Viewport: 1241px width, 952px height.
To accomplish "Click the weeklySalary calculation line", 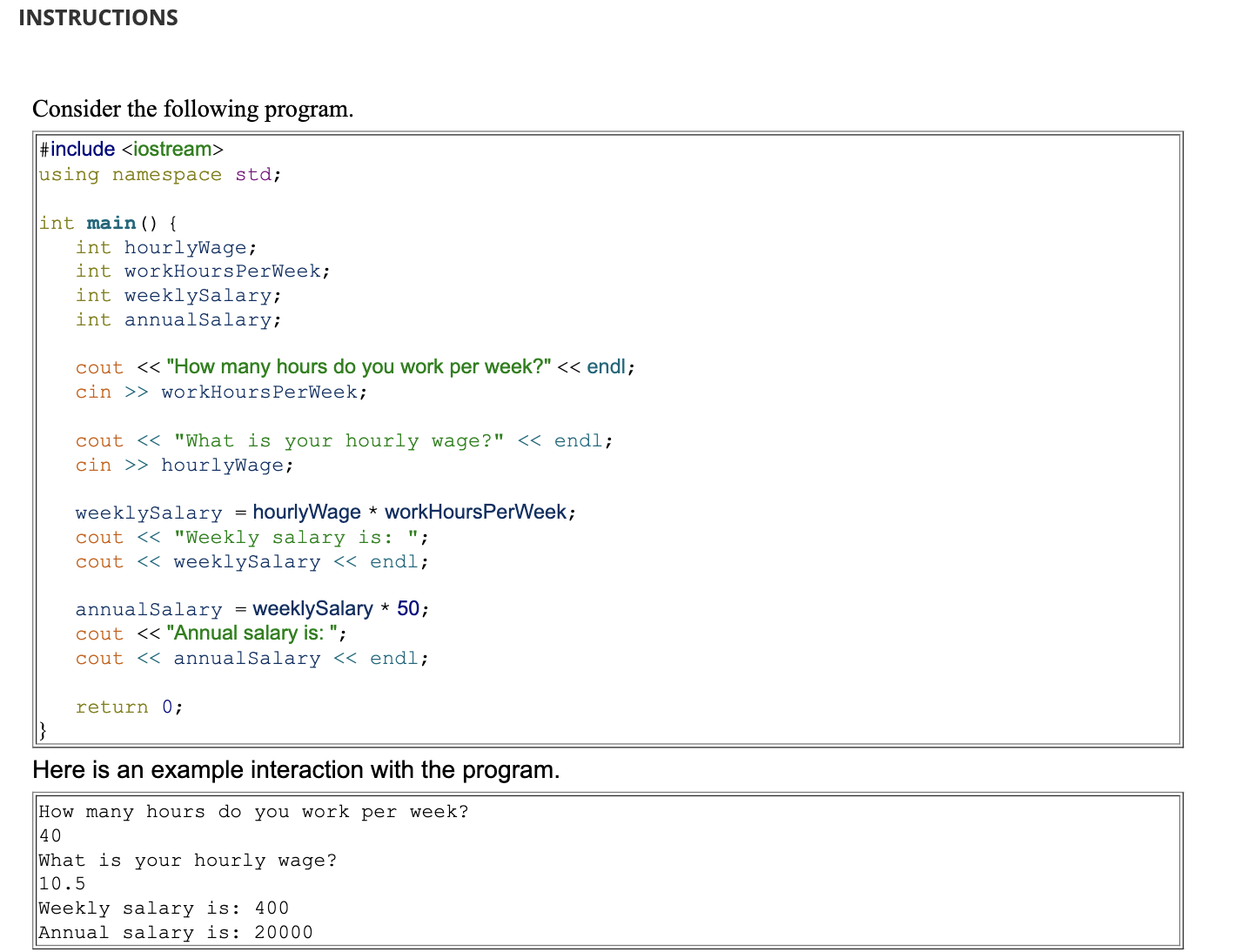I will pyautogui.click(x=324, y=512).
